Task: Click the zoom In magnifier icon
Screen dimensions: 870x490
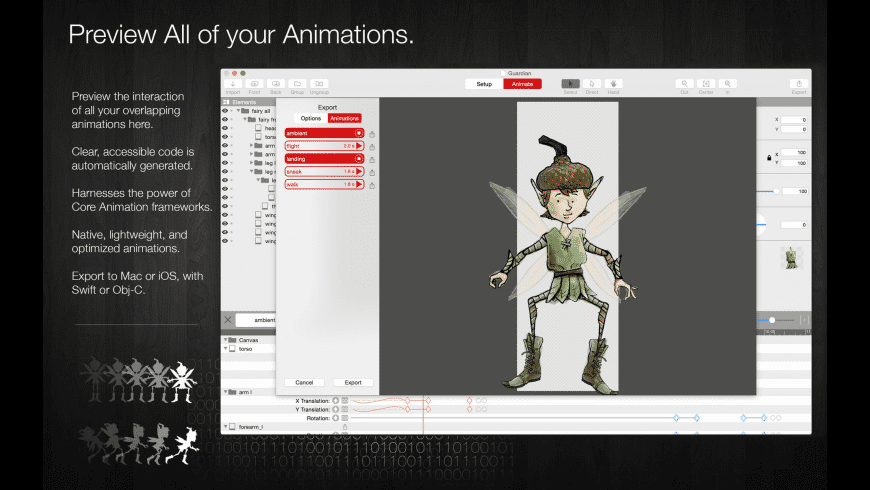Action: (x=727, y=84)
